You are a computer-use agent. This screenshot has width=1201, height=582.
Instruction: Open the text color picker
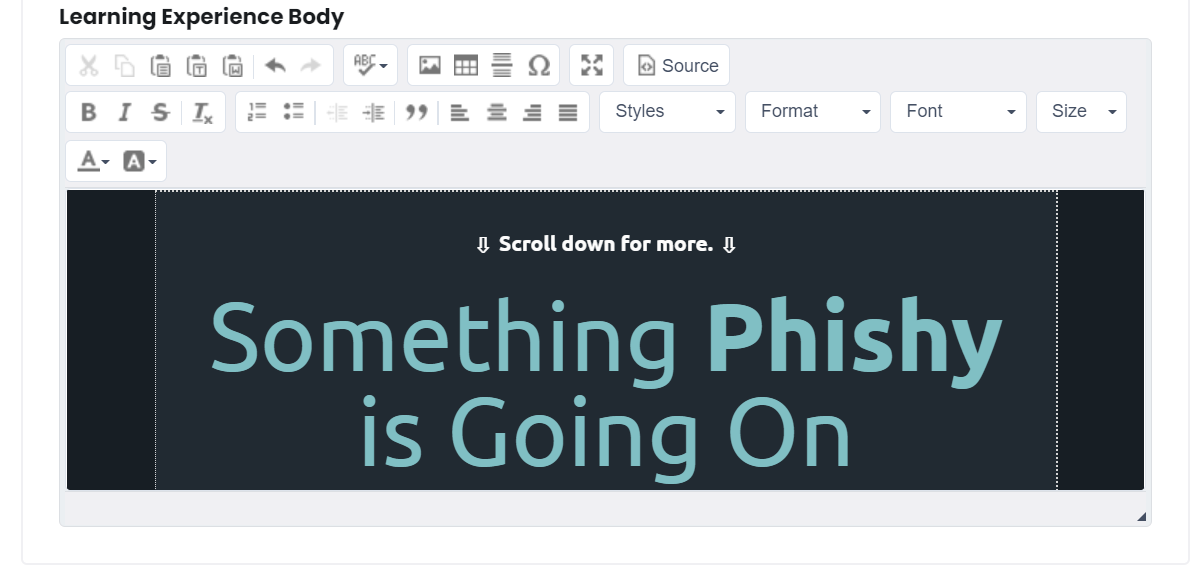point(93,161)
